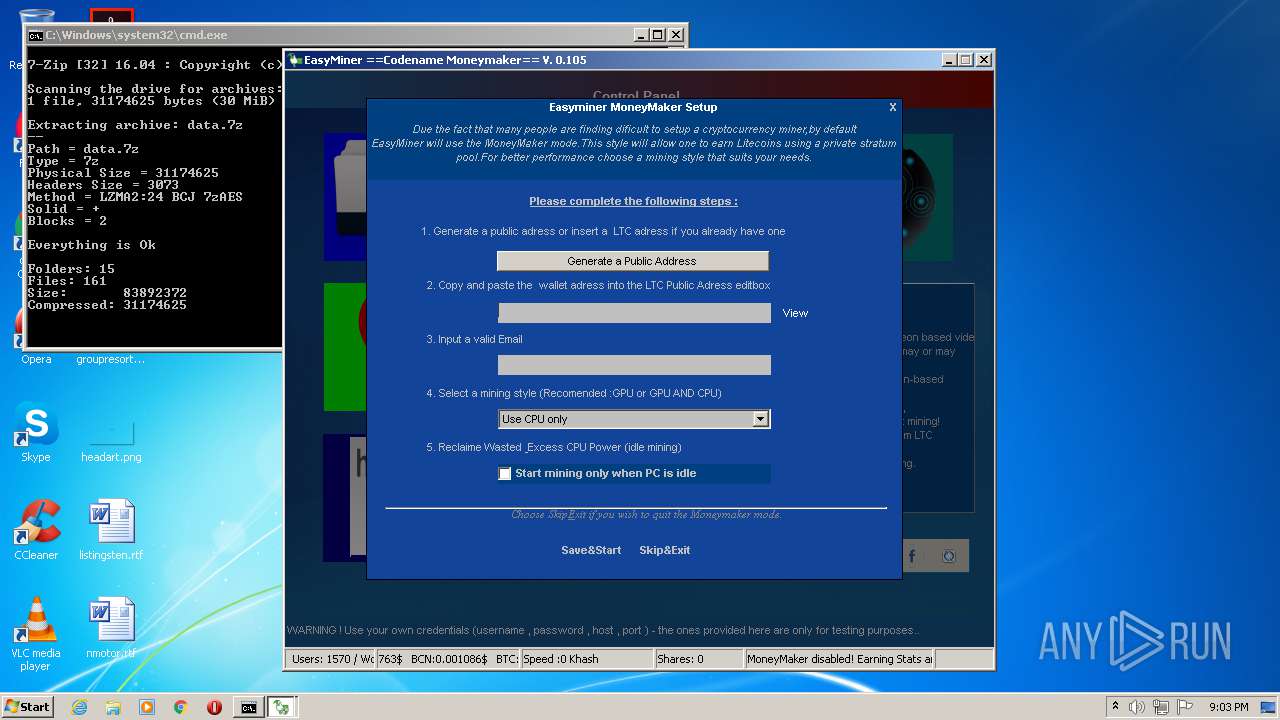
Task: Click the cmd.exe window title bar icon
Action: (x=35, y=35)
